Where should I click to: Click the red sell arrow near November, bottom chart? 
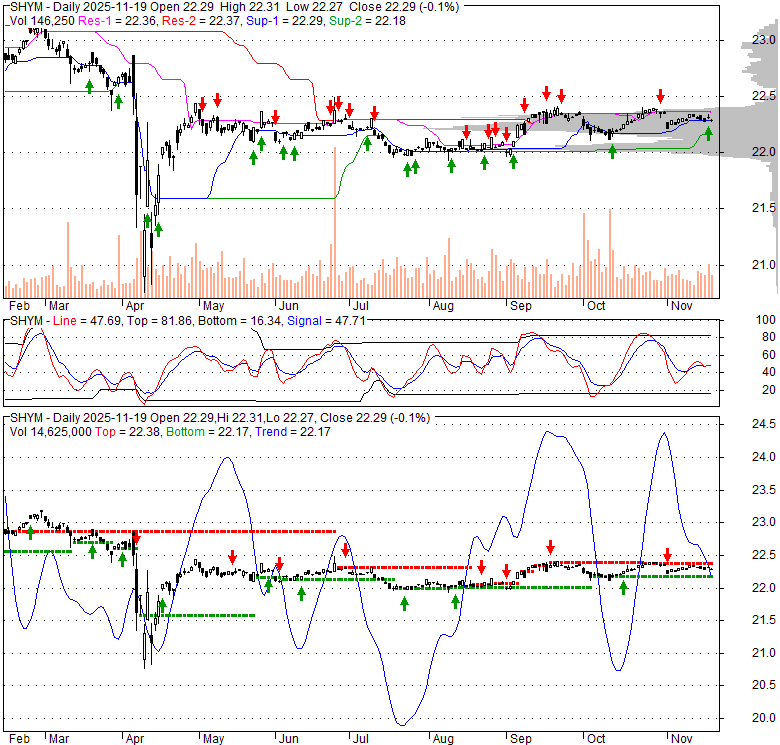(x=668, y=555)
